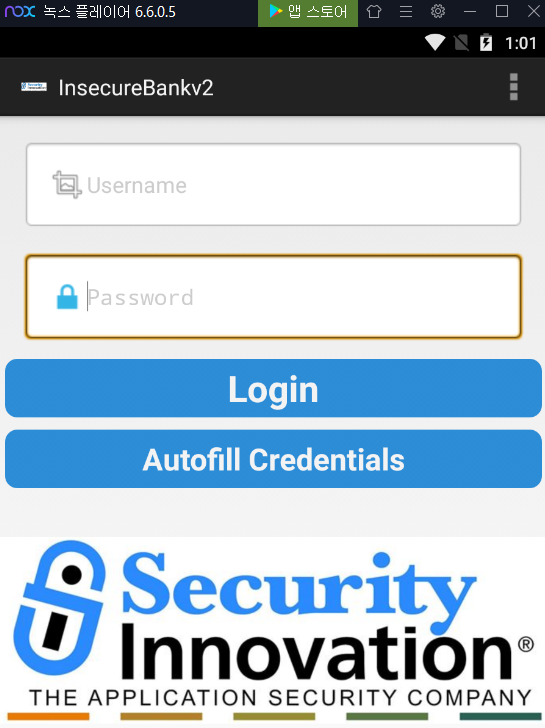The image size is (545, 728).
Task: Open Nox theme settings via the shirt icon
Action: (374, 11)
